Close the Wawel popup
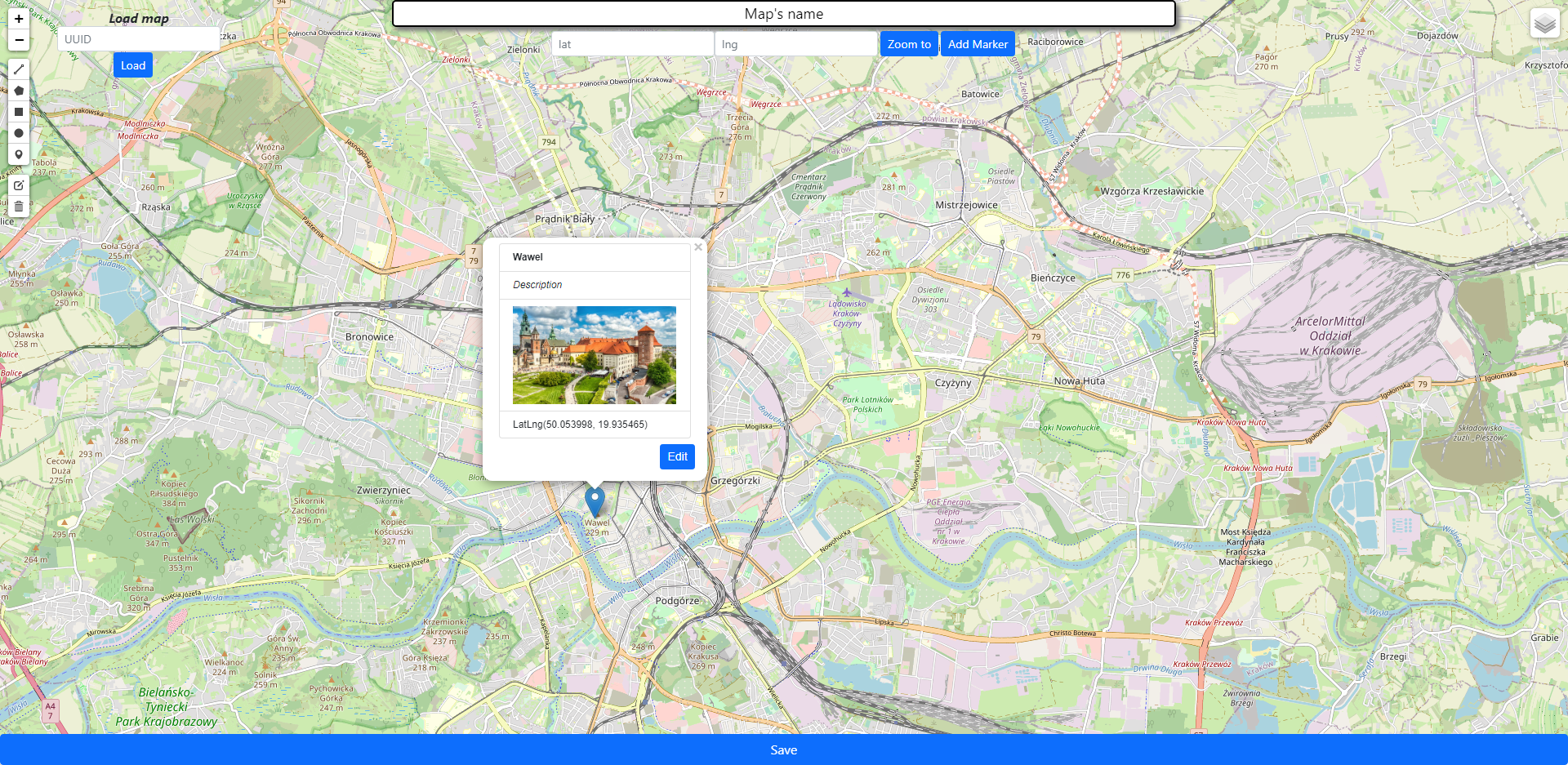Image resolution: width=1568 pixels, height=765 pixels. pyautogui.click(x=698, y=247)
